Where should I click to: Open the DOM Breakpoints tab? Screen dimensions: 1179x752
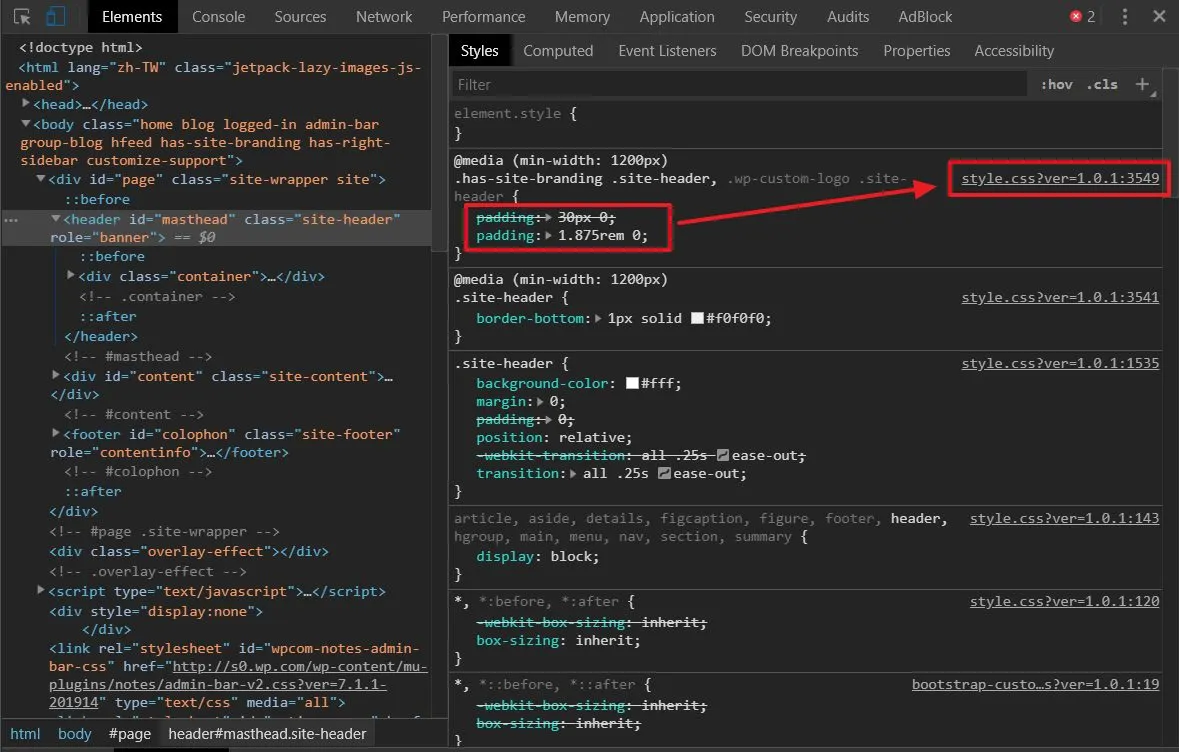pos(799,50)
